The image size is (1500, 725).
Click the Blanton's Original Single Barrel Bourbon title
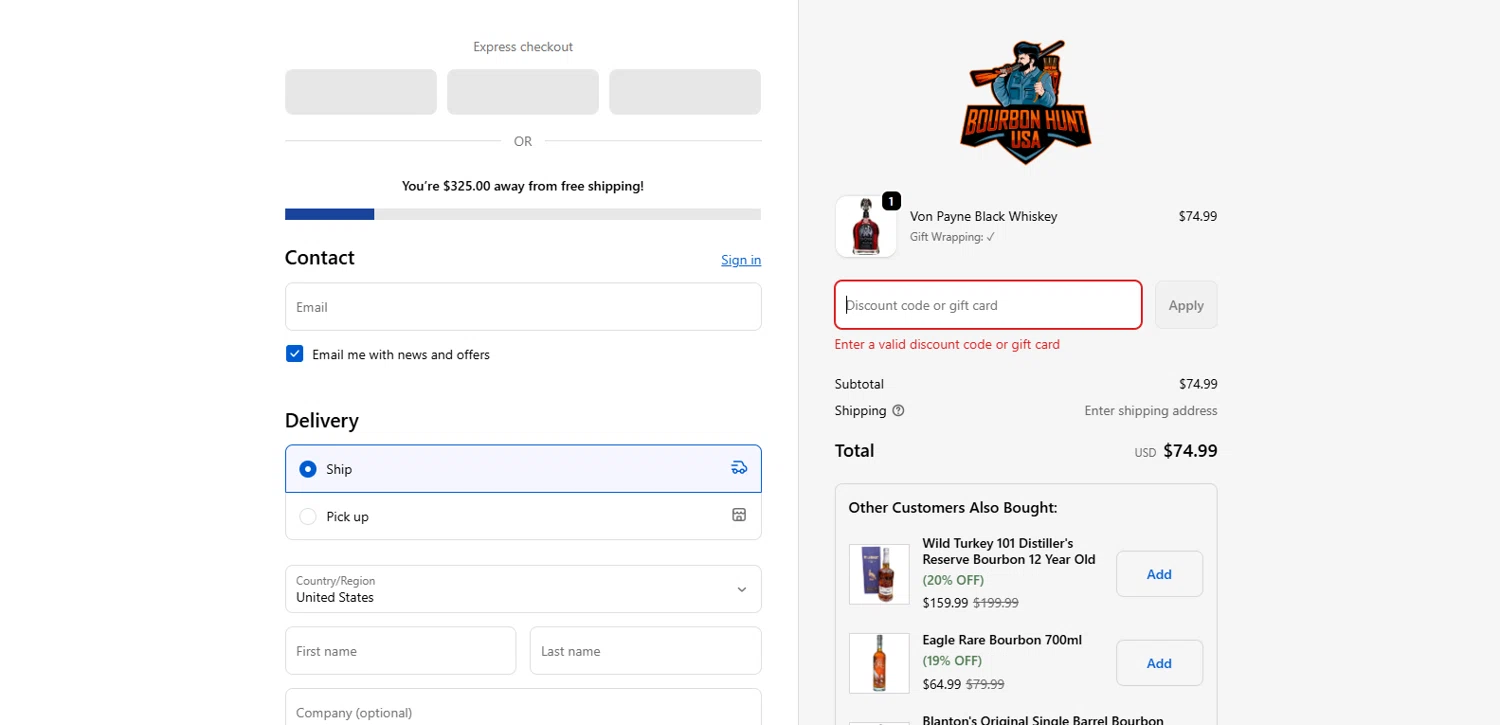pyautogui.click(x=1043, y=719)
